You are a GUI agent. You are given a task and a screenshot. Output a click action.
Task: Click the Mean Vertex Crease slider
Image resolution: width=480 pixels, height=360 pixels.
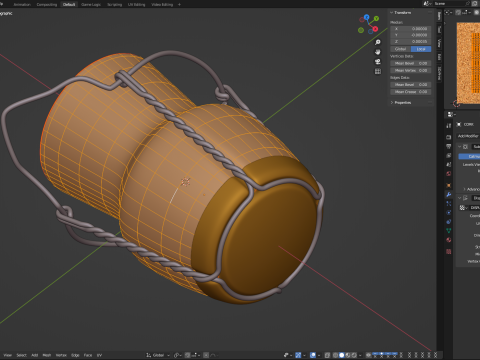pos(411,70)
